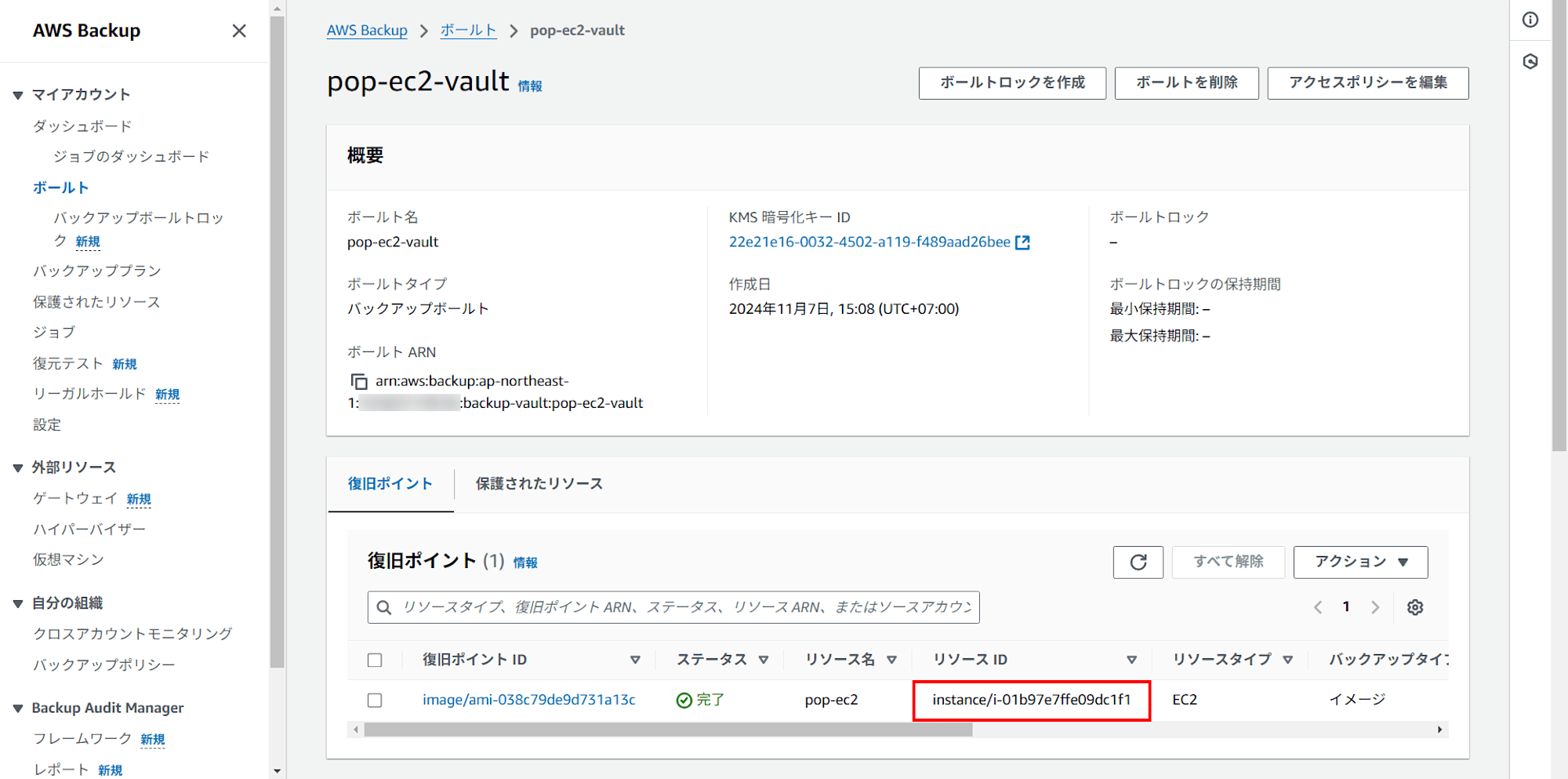Open 設定 in sidebar

47,425
